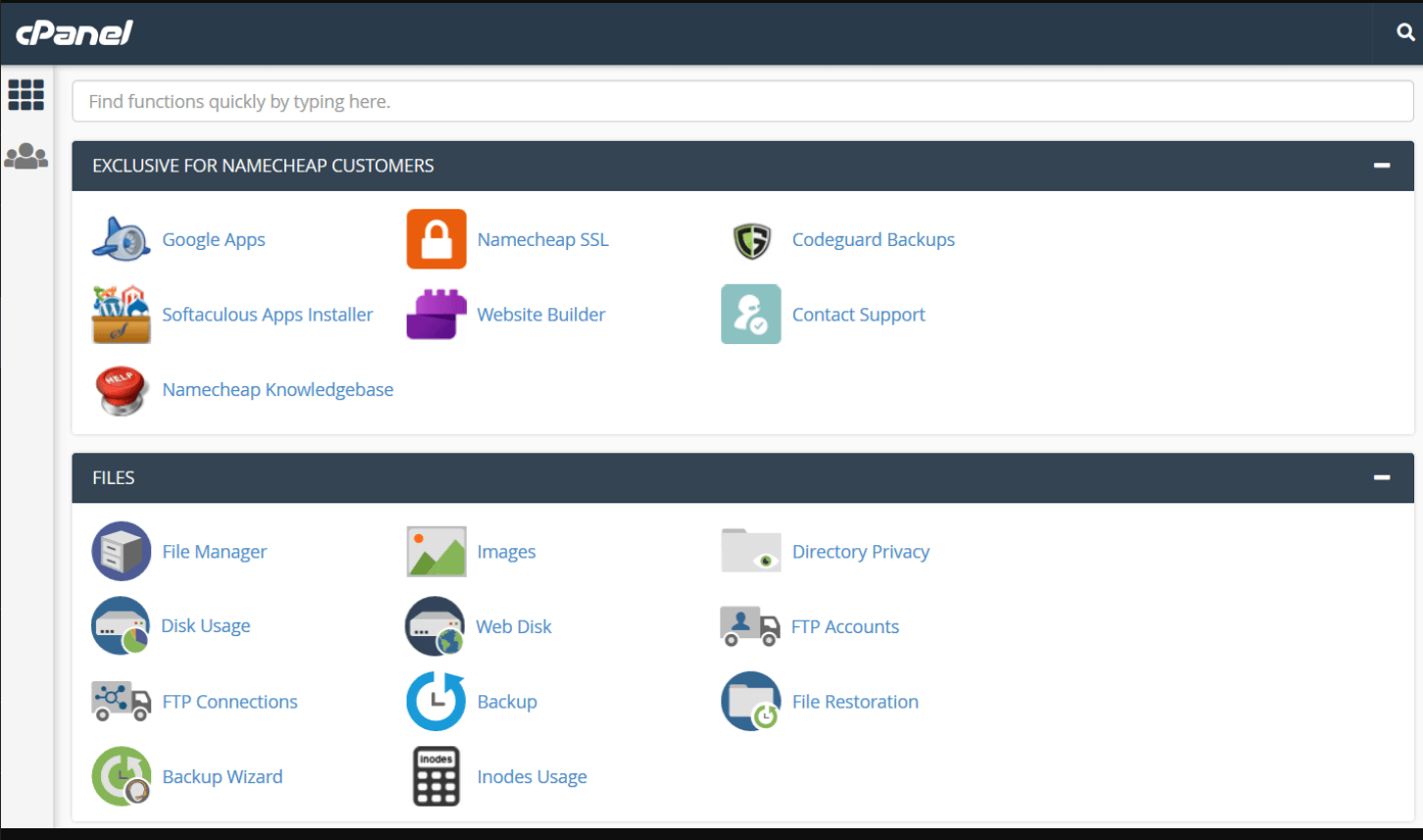Open the Directory Privacy text link

861,552
